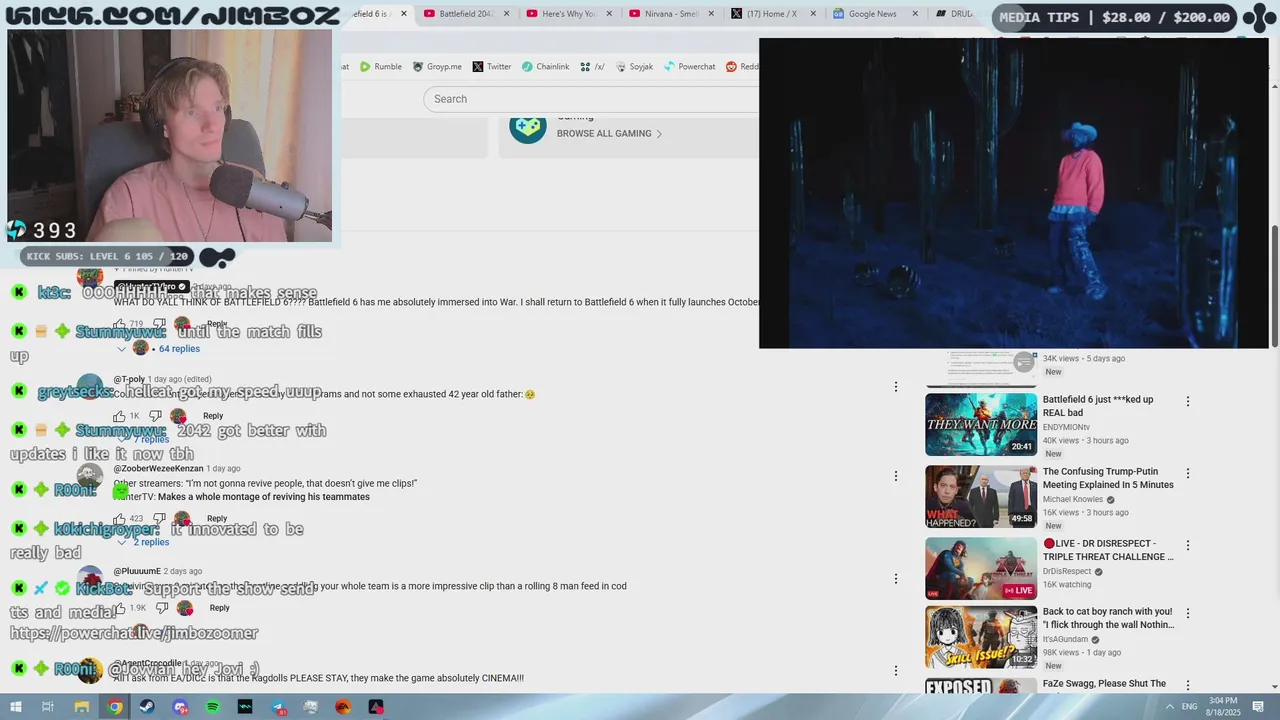Like the ZooberWezeKenzan comment

point(119,519)
